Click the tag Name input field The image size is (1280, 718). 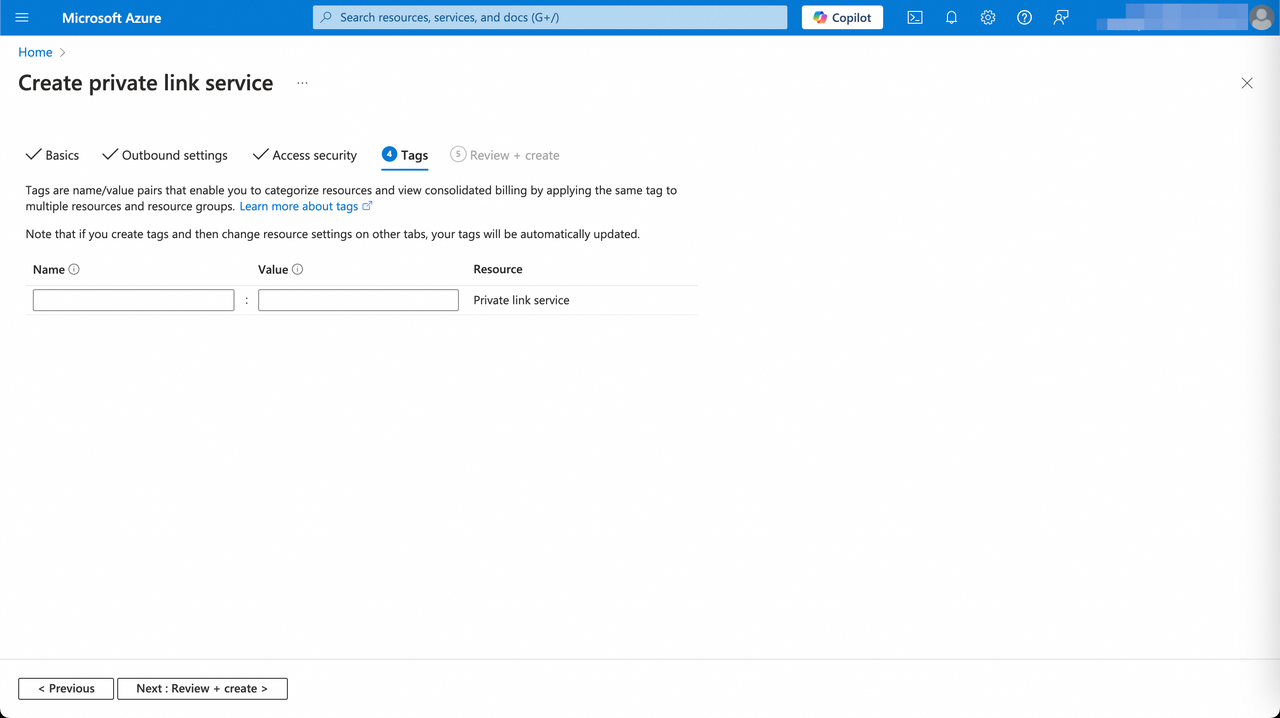[x=133, y=299]
